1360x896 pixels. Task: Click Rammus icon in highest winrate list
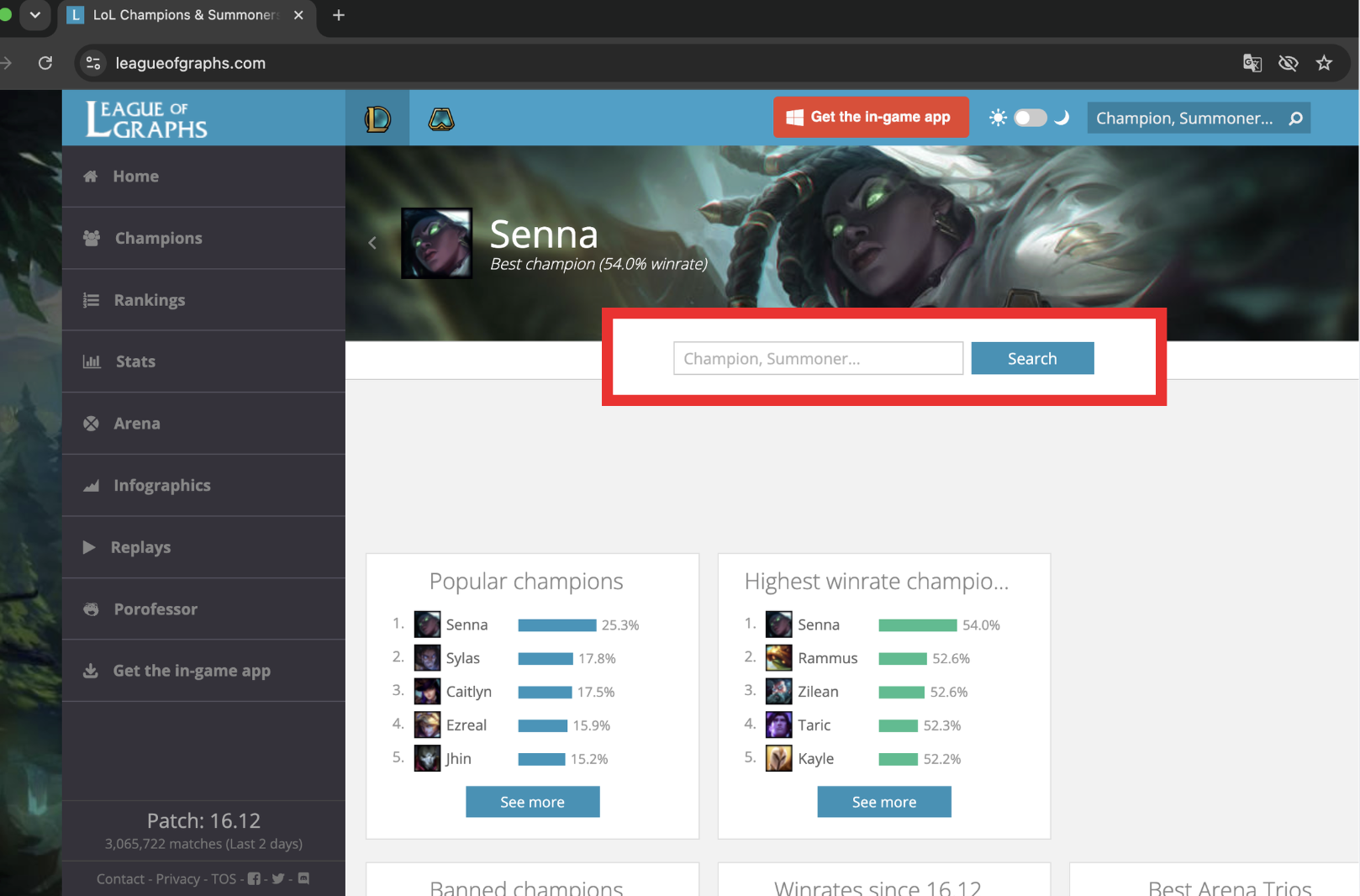click(x=778, y=657)
